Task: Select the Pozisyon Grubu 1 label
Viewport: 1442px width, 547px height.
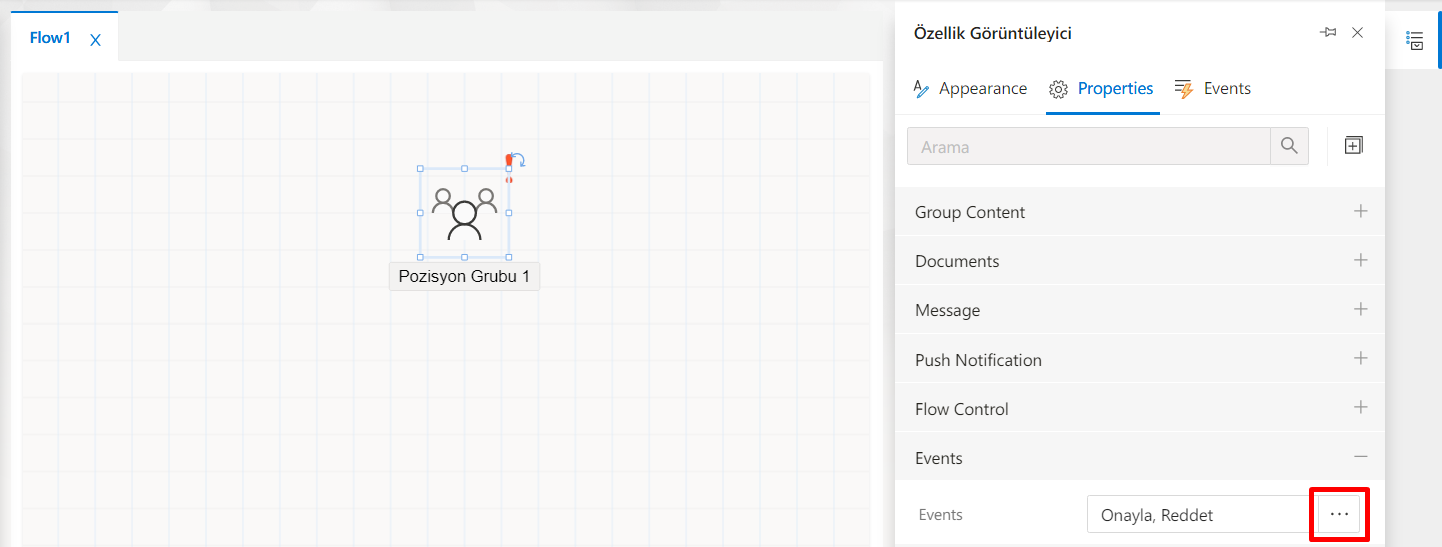Action: click(464, 277)
